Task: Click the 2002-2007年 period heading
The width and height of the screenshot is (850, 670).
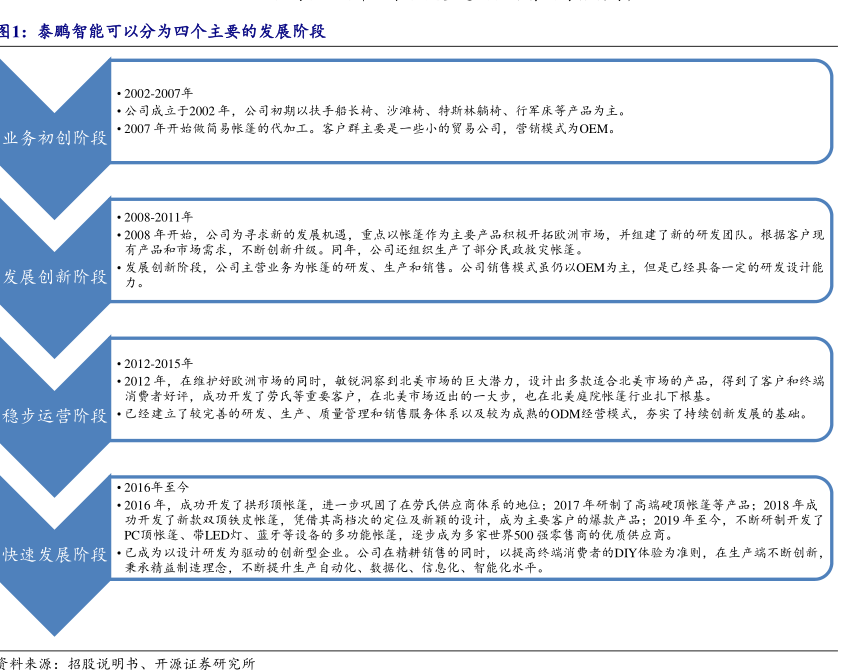Action: click(159, 93)
